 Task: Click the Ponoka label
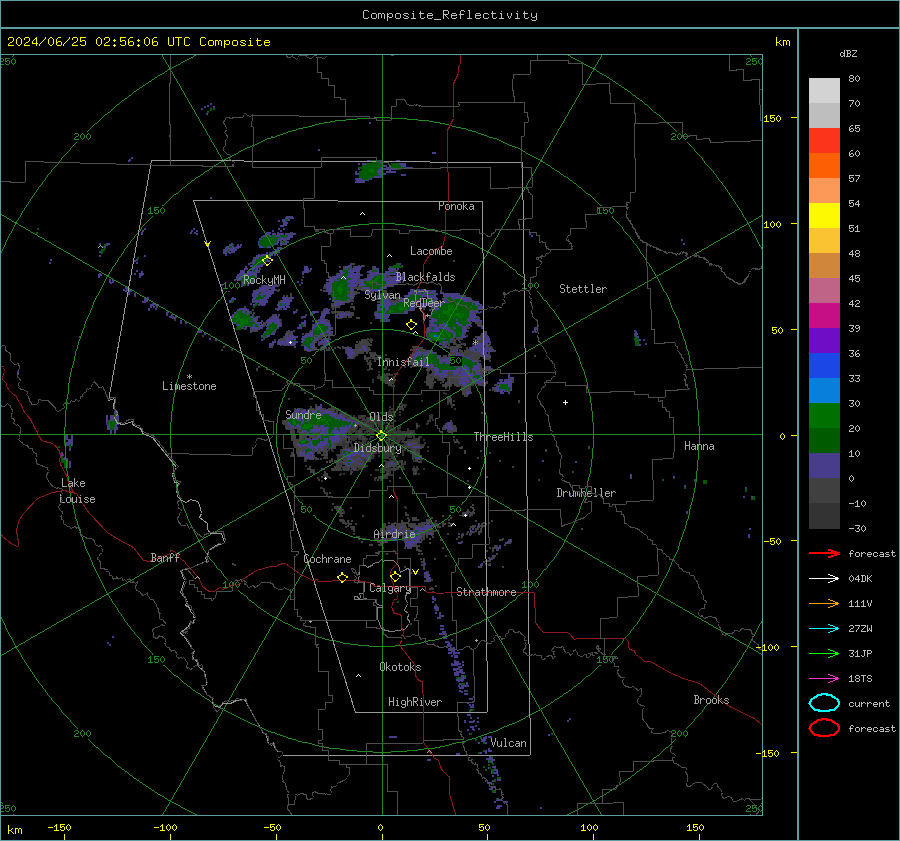[456, 207]
